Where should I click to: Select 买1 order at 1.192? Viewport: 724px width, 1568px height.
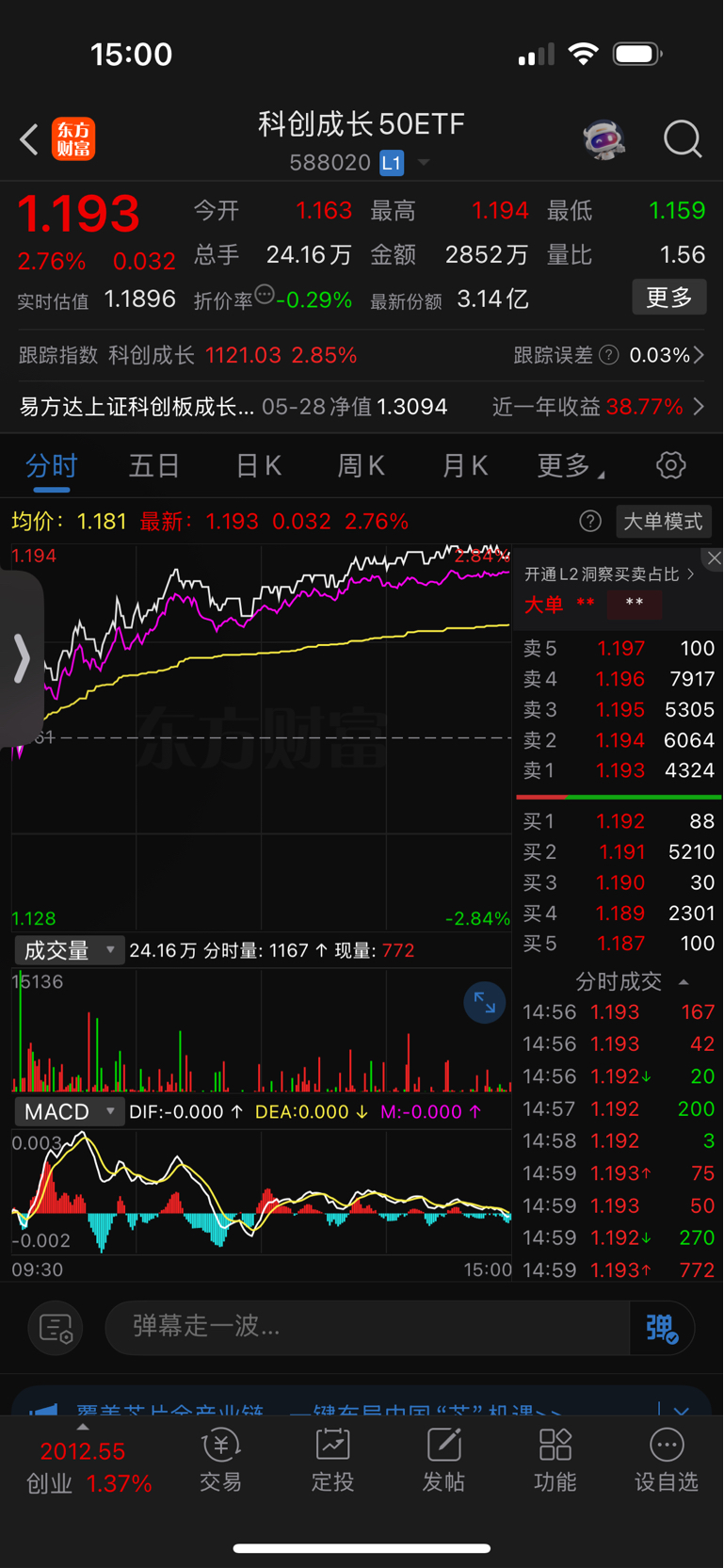click(x=619, y=821)
